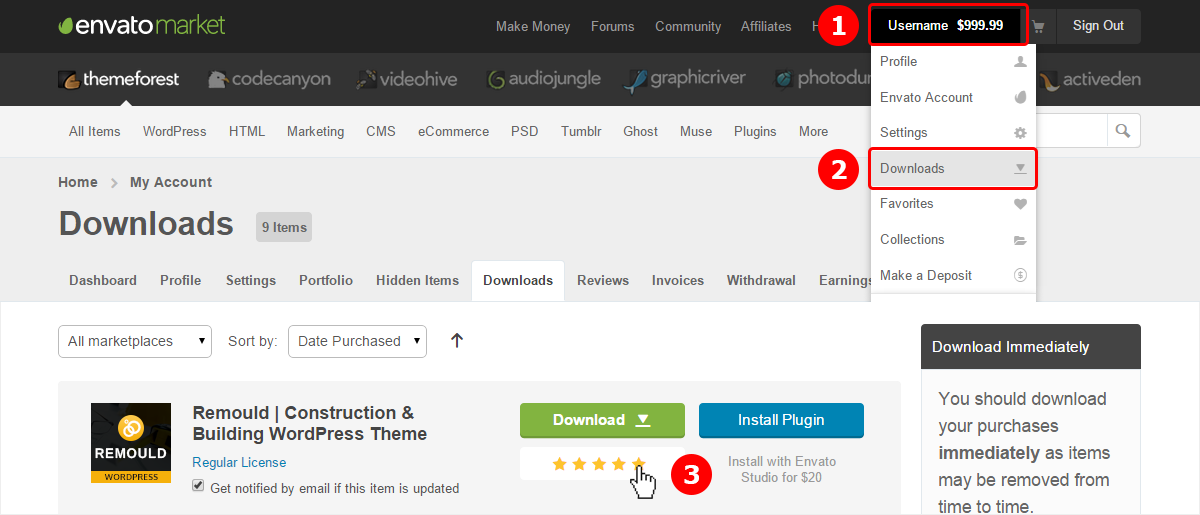Choose Settings from the account menu
1200x515 pixels.
tap(953, 133)
